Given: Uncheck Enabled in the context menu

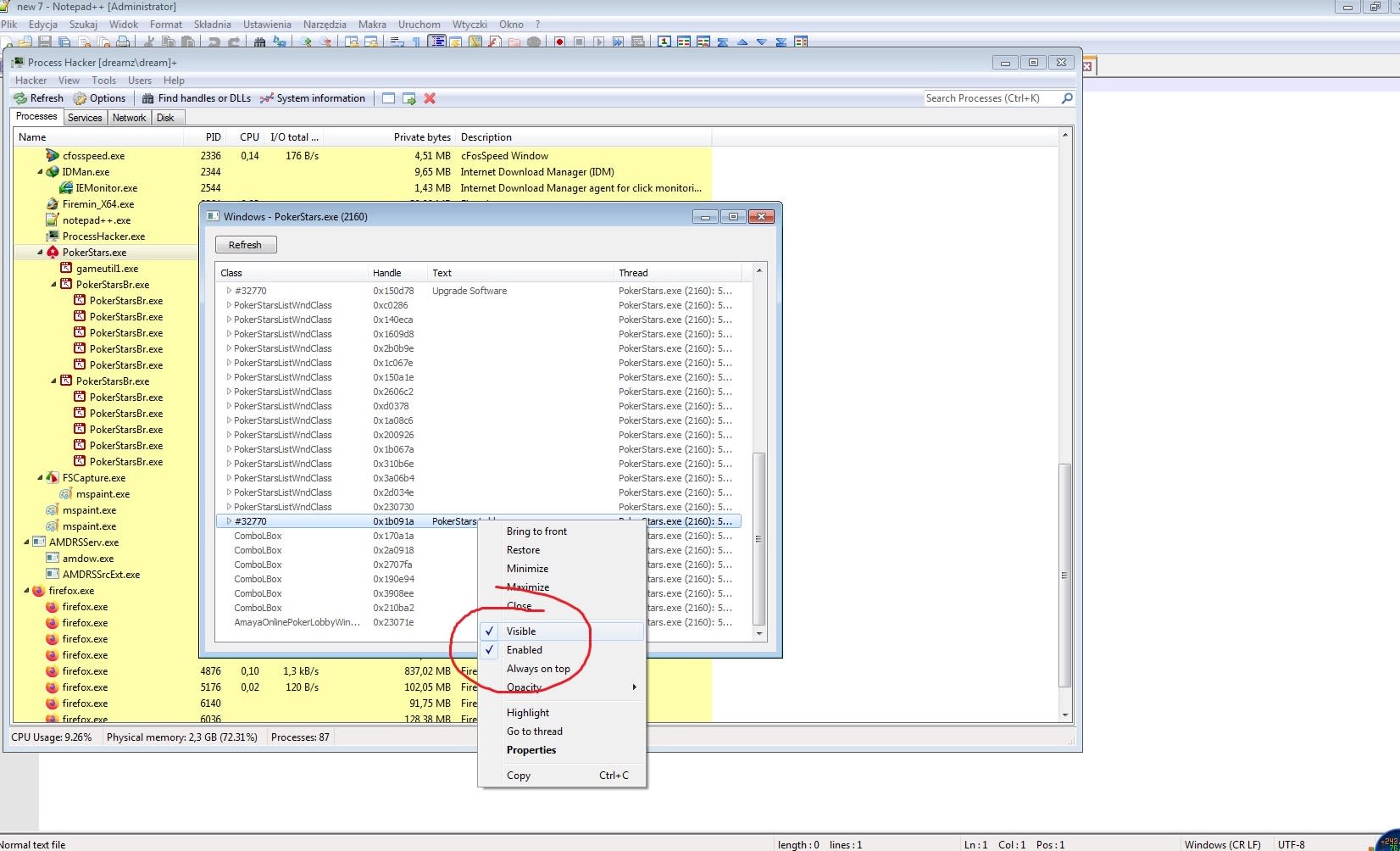Looking at the screenshot, I should coord(560,650).
